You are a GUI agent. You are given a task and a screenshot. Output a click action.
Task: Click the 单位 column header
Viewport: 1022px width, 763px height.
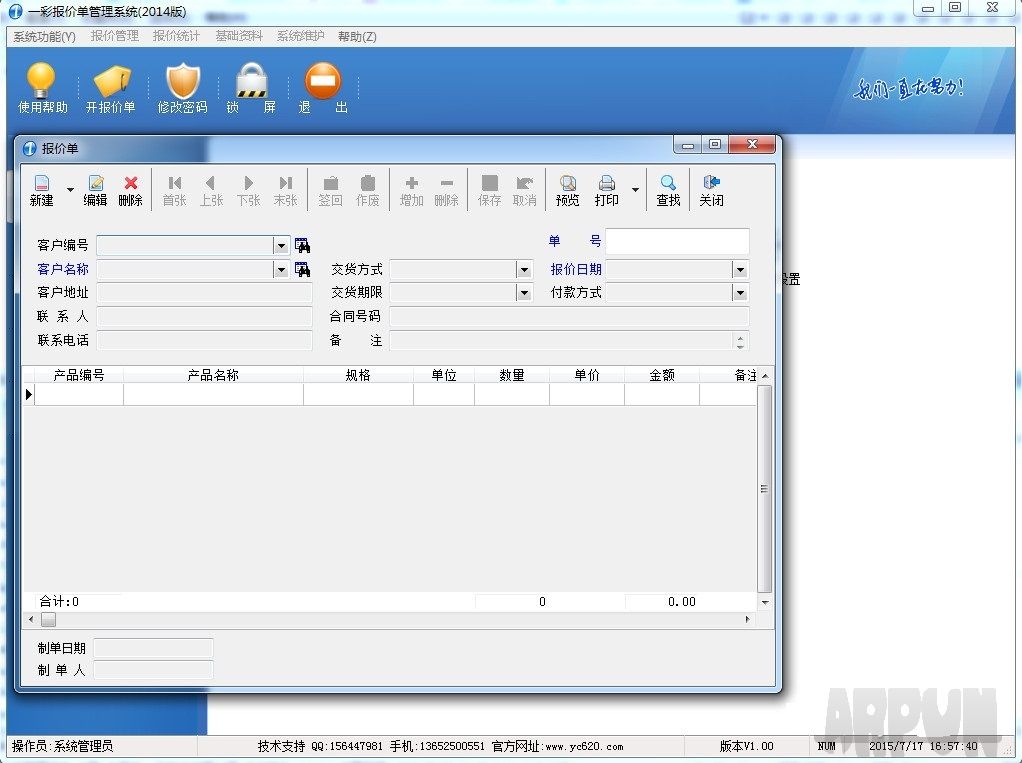pyautogui.click(x=444, y=375)
